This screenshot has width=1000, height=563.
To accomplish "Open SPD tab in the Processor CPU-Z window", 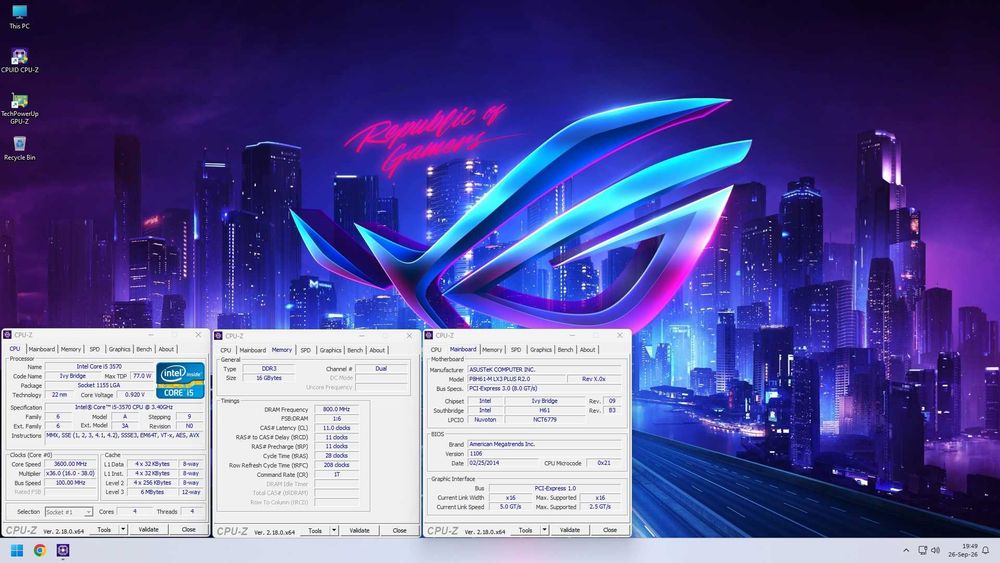I will [x=94, y=349].
